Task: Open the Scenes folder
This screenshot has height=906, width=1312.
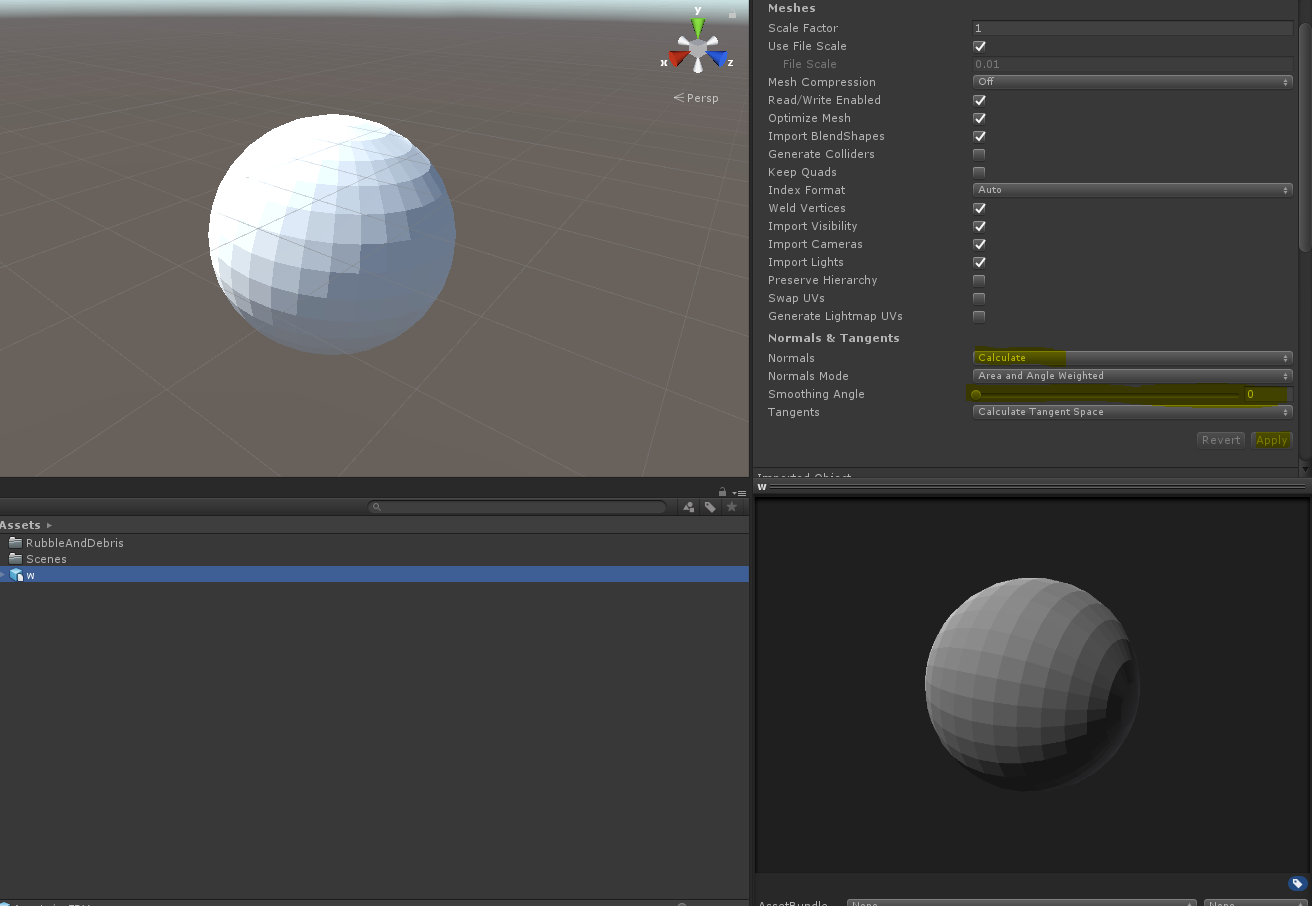Action: 46,559
